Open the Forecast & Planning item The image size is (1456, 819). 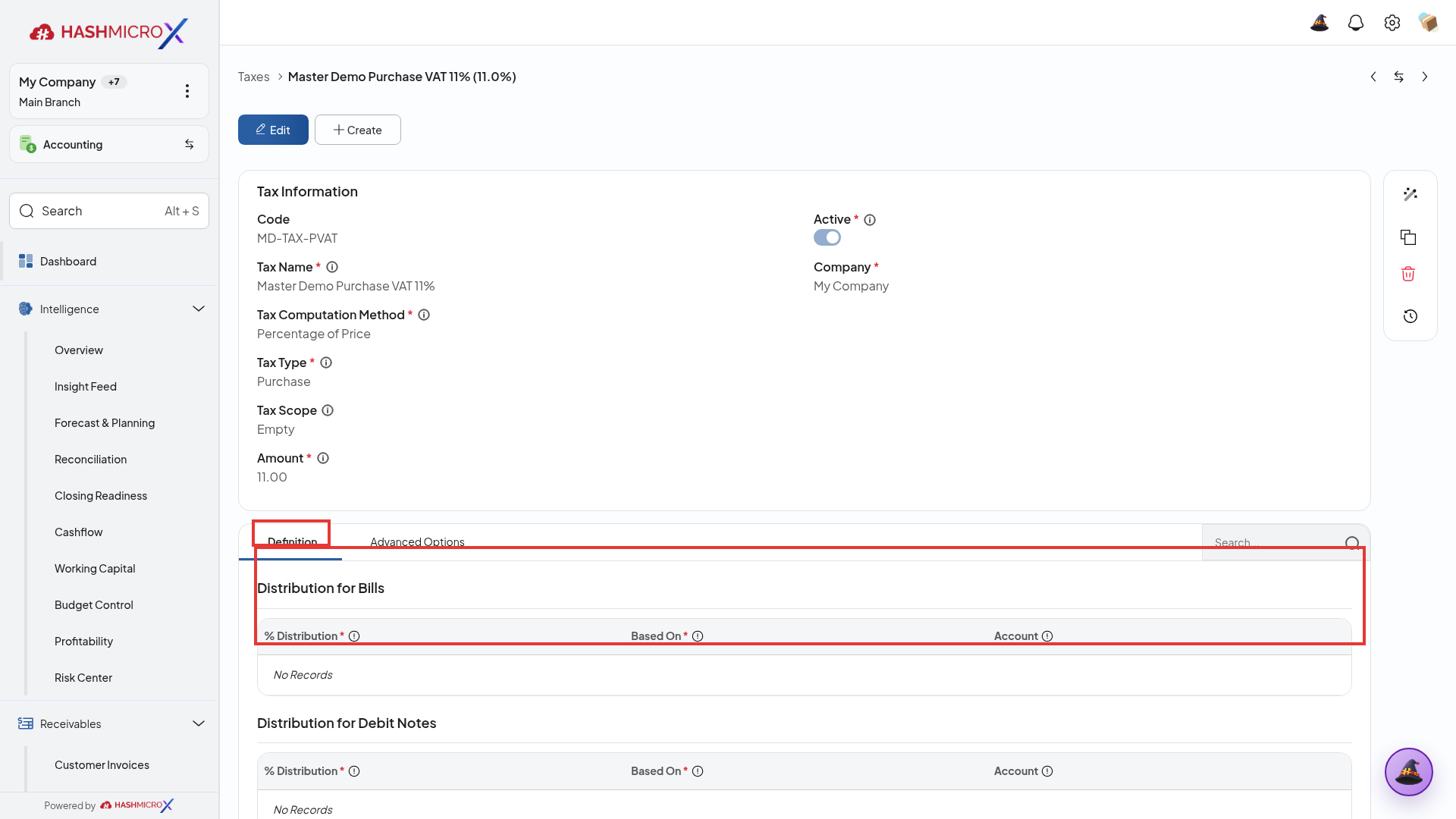point(105,423)
